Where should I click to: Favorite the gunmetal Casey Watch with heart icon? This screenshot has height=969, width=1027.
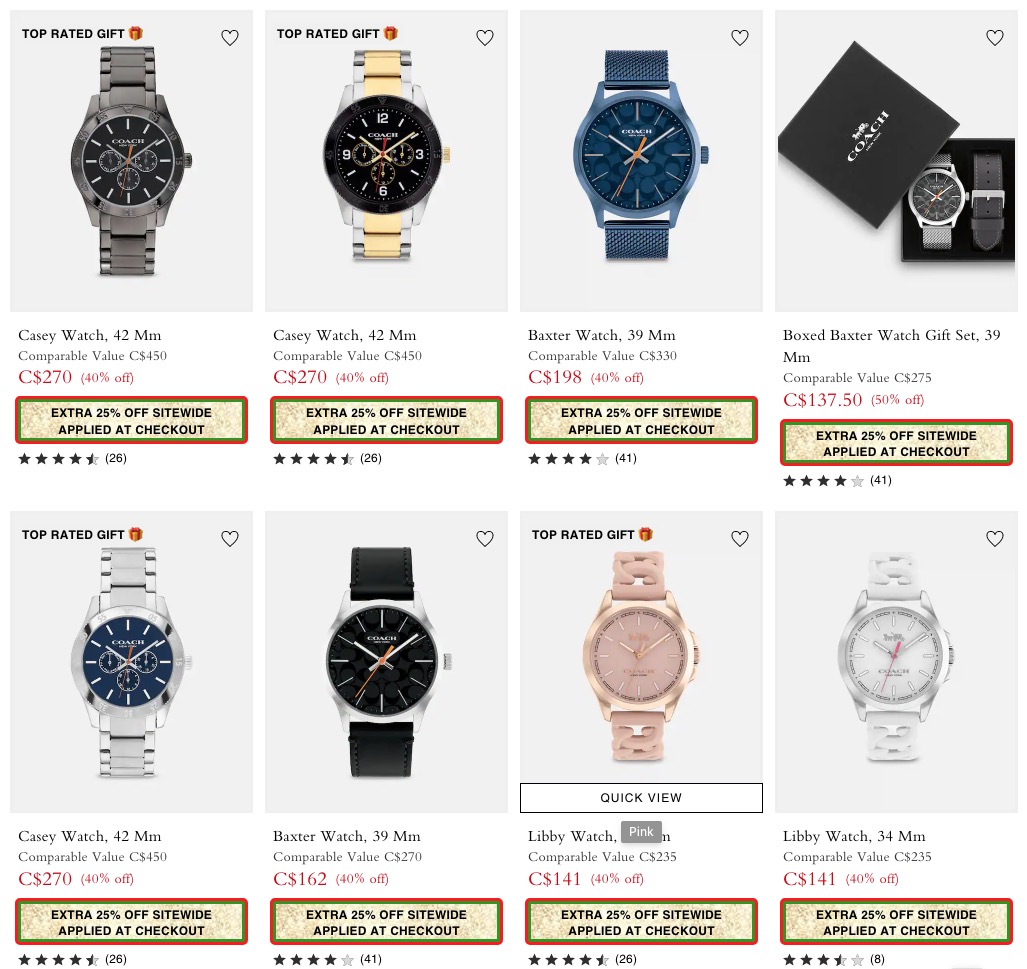click(x=230, y=38)
